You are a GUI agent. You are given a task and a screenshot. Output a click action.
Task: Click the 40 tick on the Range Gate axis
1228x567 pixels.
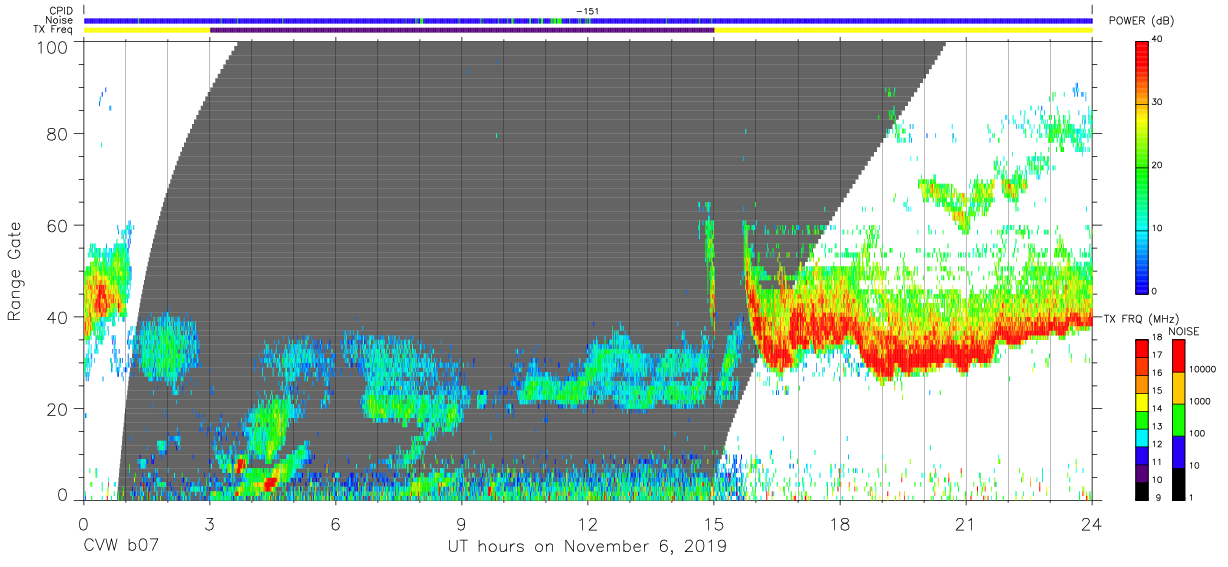(x=58, y=316)
